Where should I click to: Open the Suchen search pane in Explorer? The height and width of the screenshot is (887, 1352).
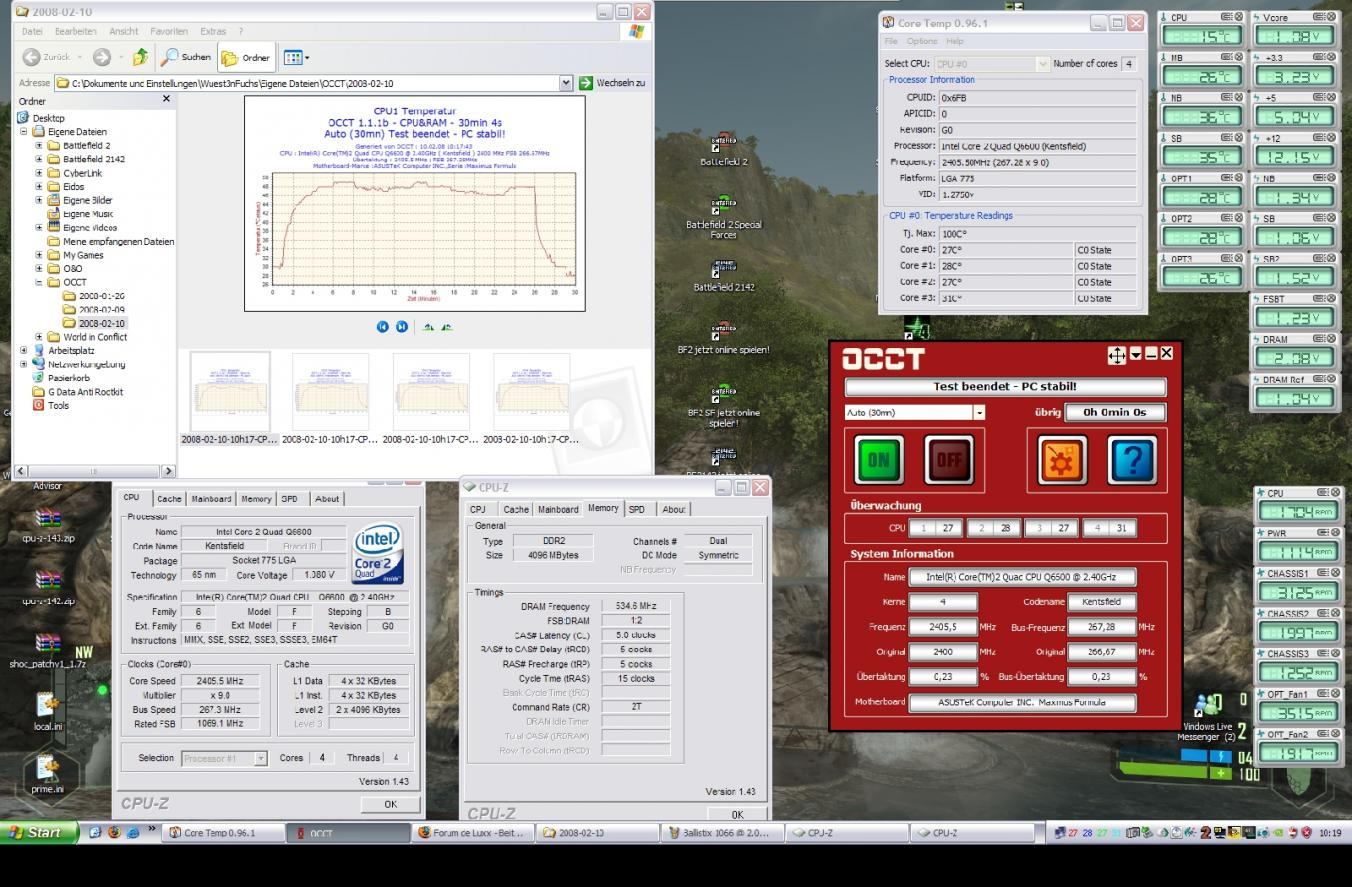[186, 57]
